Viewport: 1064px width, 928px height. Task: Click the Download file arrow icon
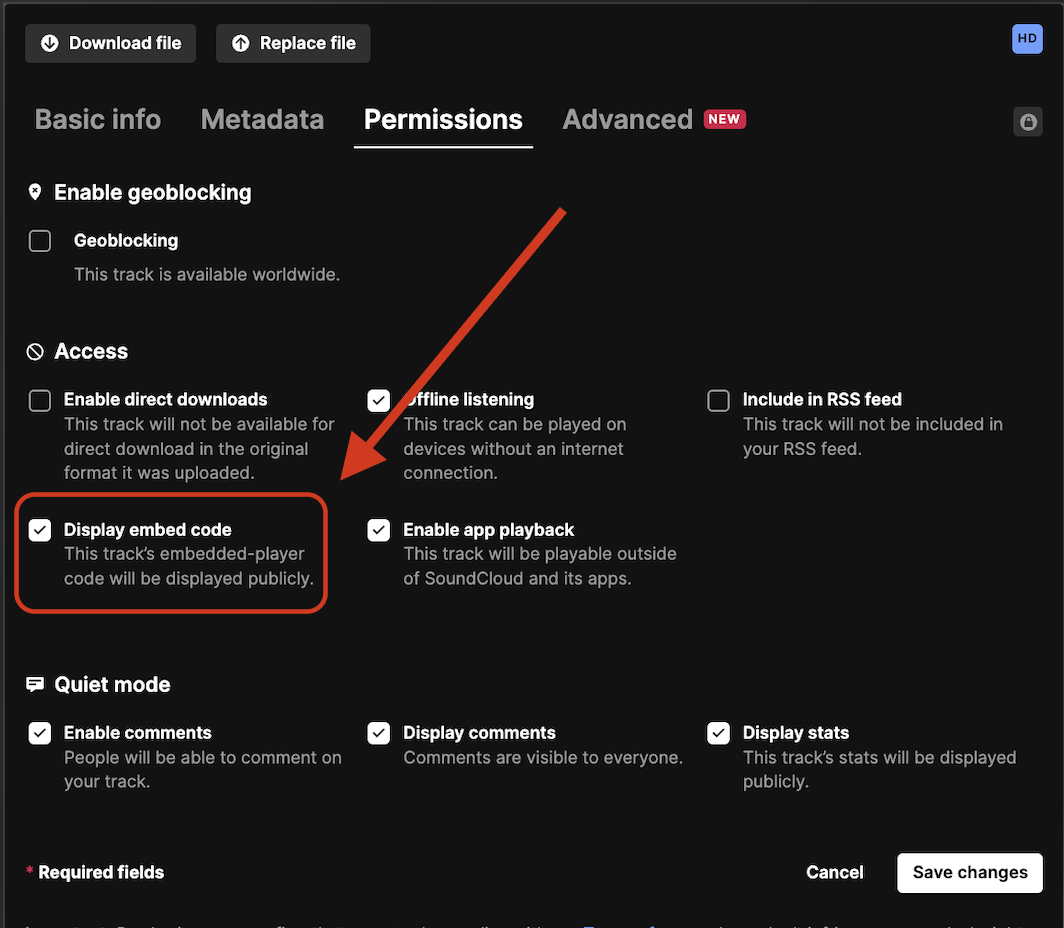click(49, 43)
